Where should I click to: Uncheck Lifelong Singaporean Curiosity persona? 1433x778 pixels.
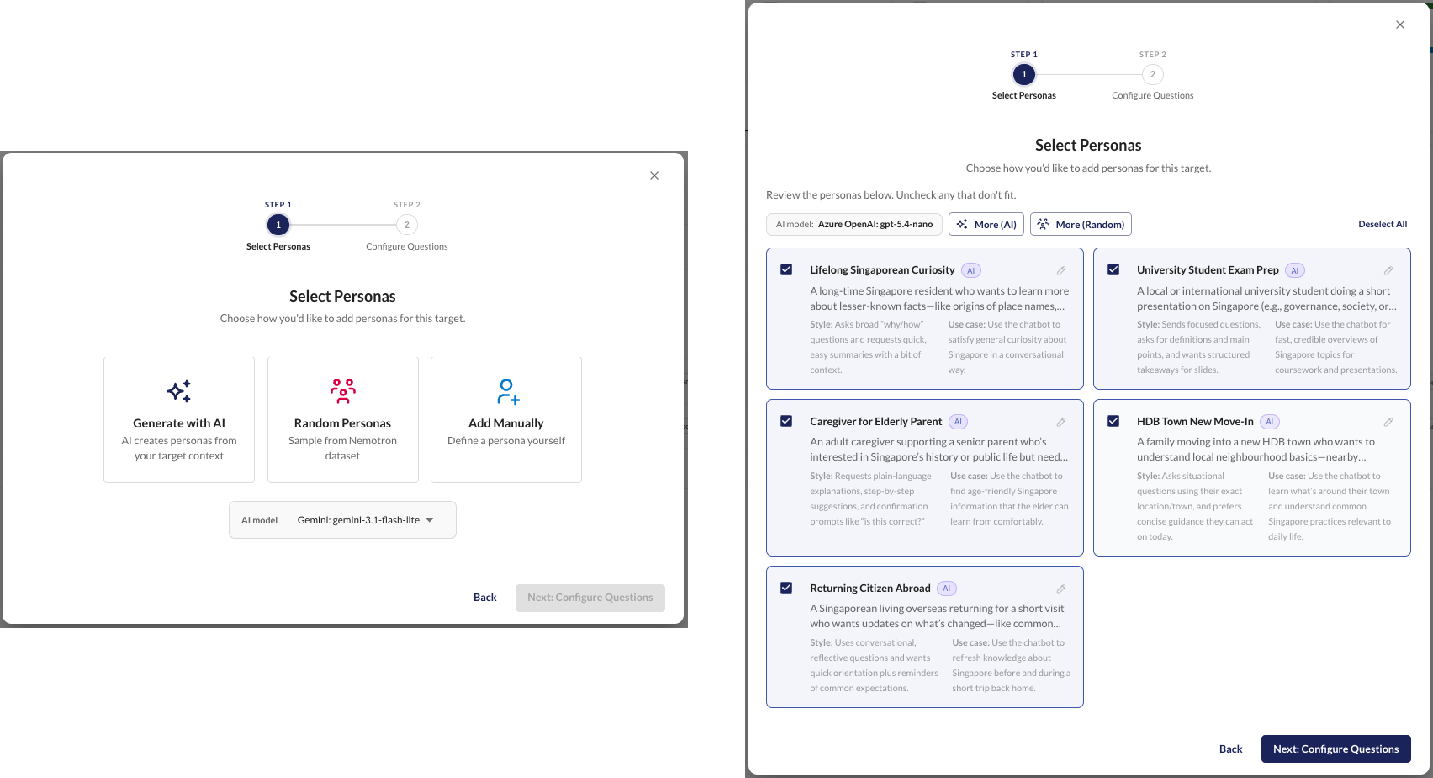click(x=786, y=269)
